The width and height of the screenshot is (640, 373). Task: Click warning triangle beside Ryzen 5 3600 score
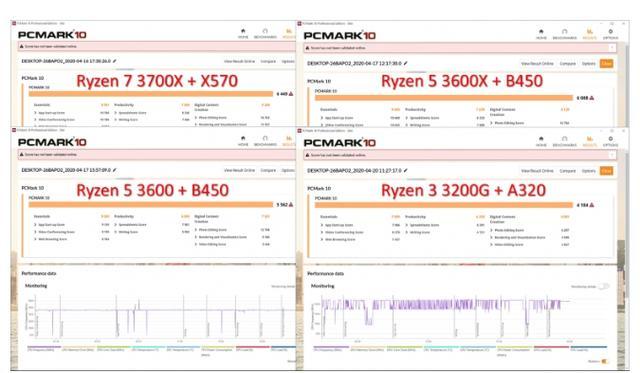[291, 204]
